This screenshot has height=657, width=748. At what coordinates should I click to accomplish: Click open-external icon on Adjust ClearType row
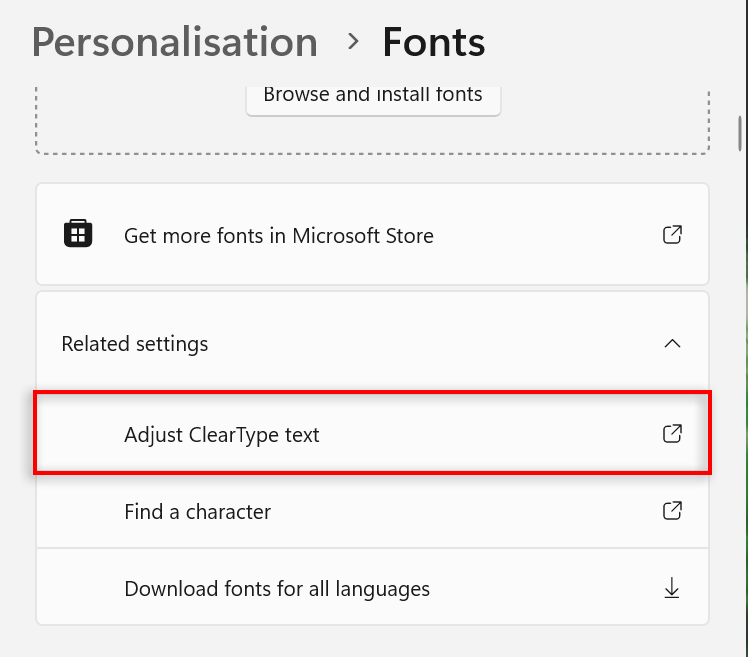click(673, 434)
